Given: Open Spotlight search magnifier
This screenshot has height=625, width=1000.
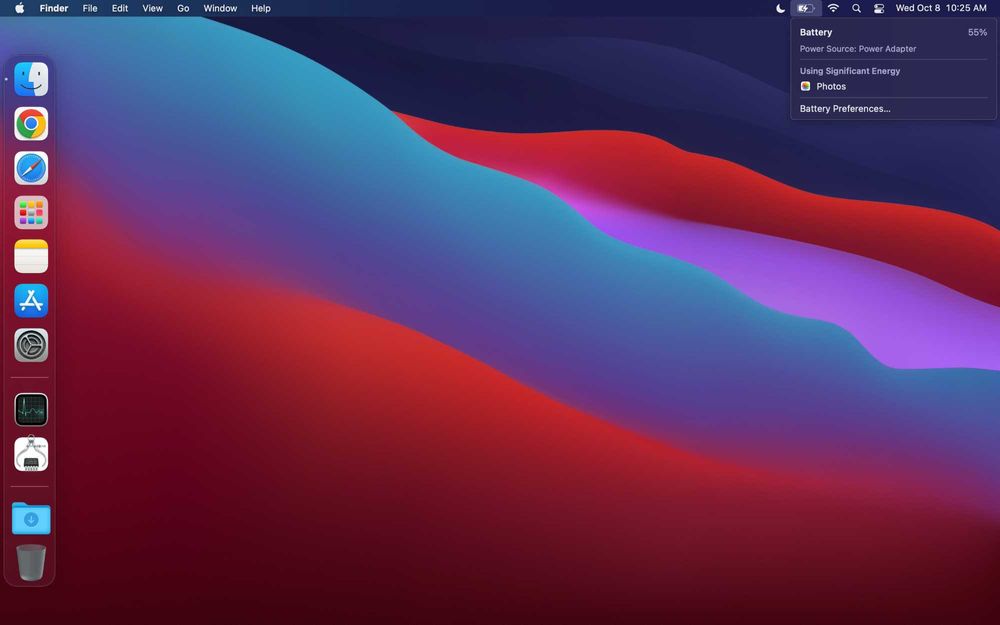Looking at the screenshot, I should tap(857, 8).
